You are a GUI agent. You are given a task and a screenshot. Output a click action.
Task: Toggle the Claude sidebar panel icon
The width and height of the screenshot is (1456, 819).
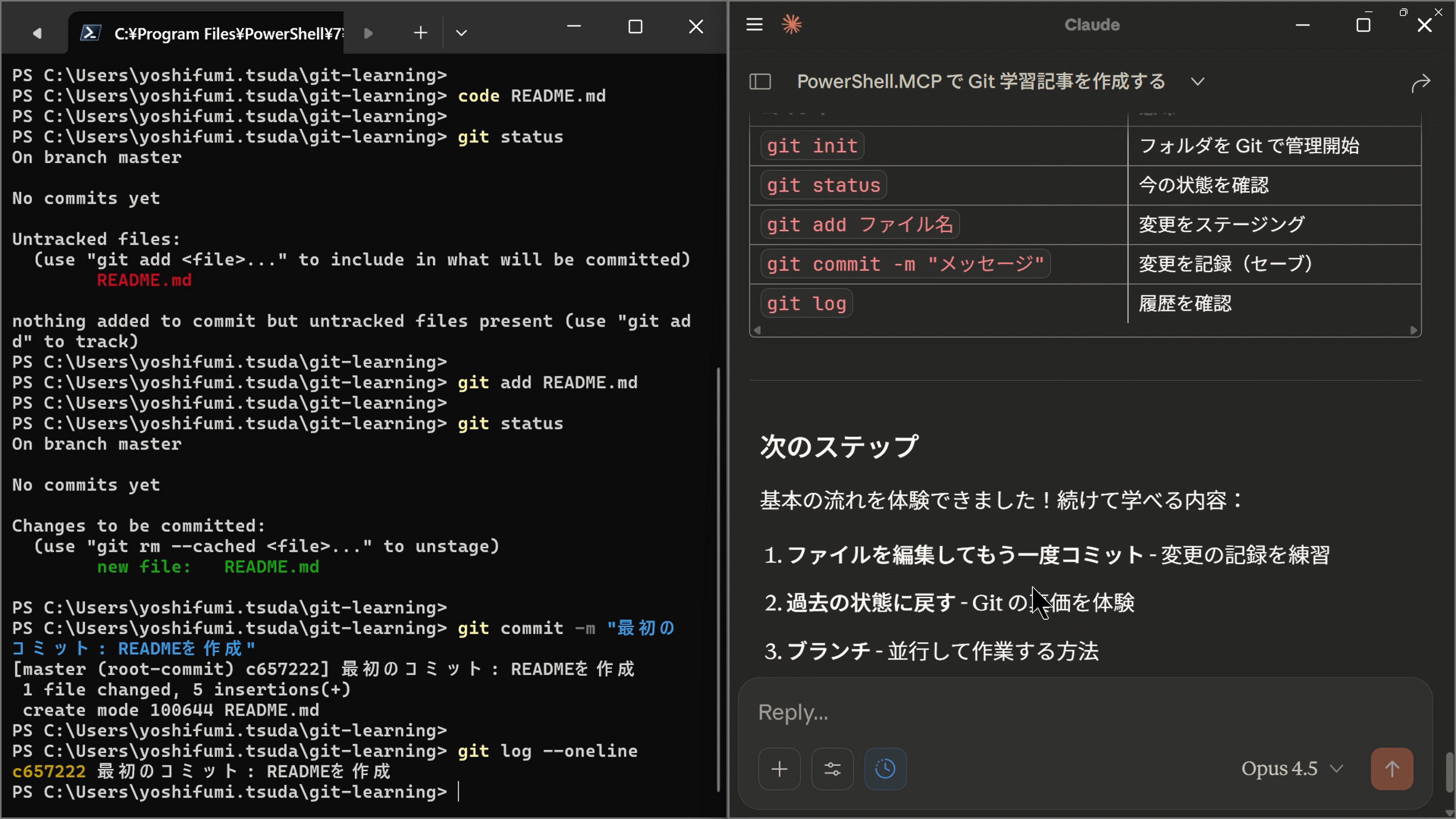point(760,82)
